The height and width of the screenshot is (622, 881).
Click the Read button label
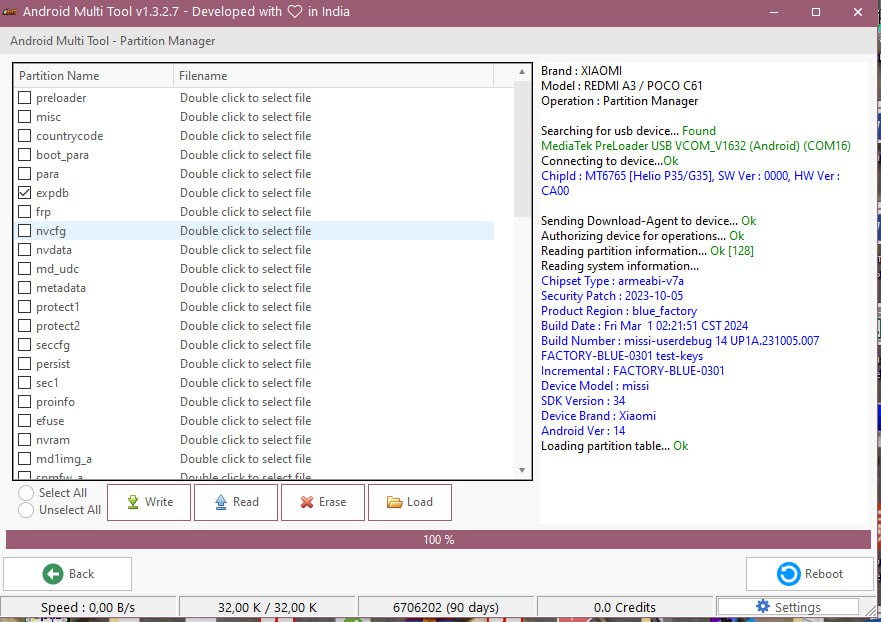point(246,502)
